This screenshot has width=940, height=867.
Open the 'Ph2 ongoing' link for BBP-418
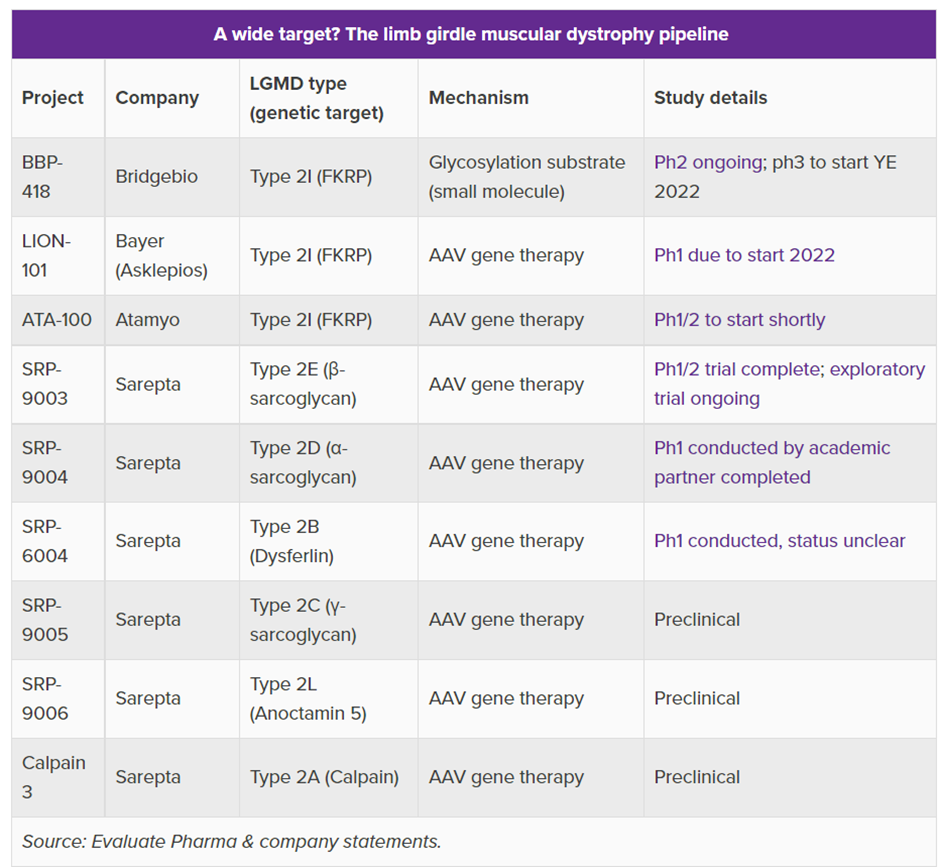707,162
